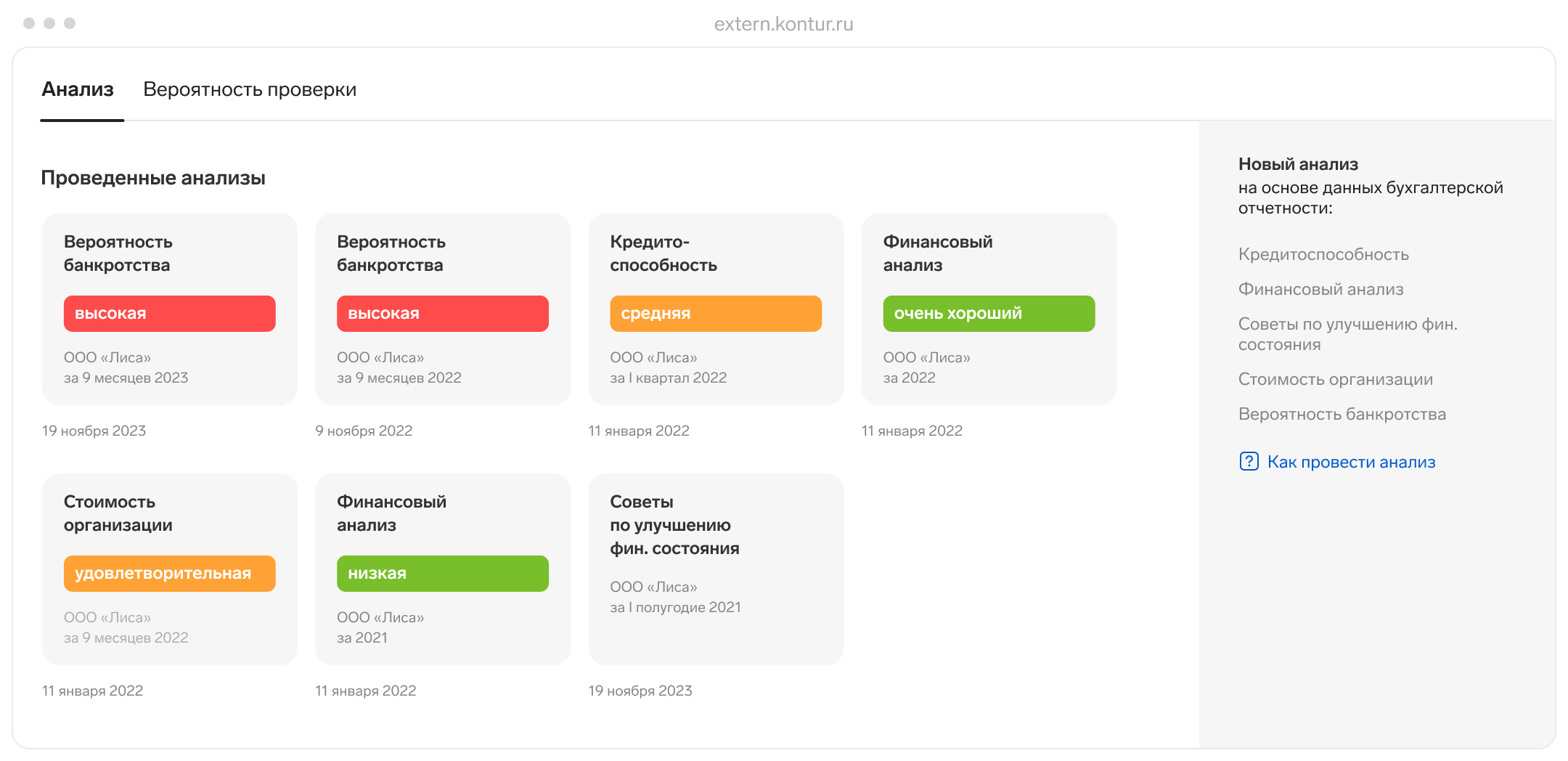Image resolution: width=1568 pixels, height=761 pixels.
Task: Select Советы по улучшению фин. состояния in sidebar
Action: click(1347, 334)
